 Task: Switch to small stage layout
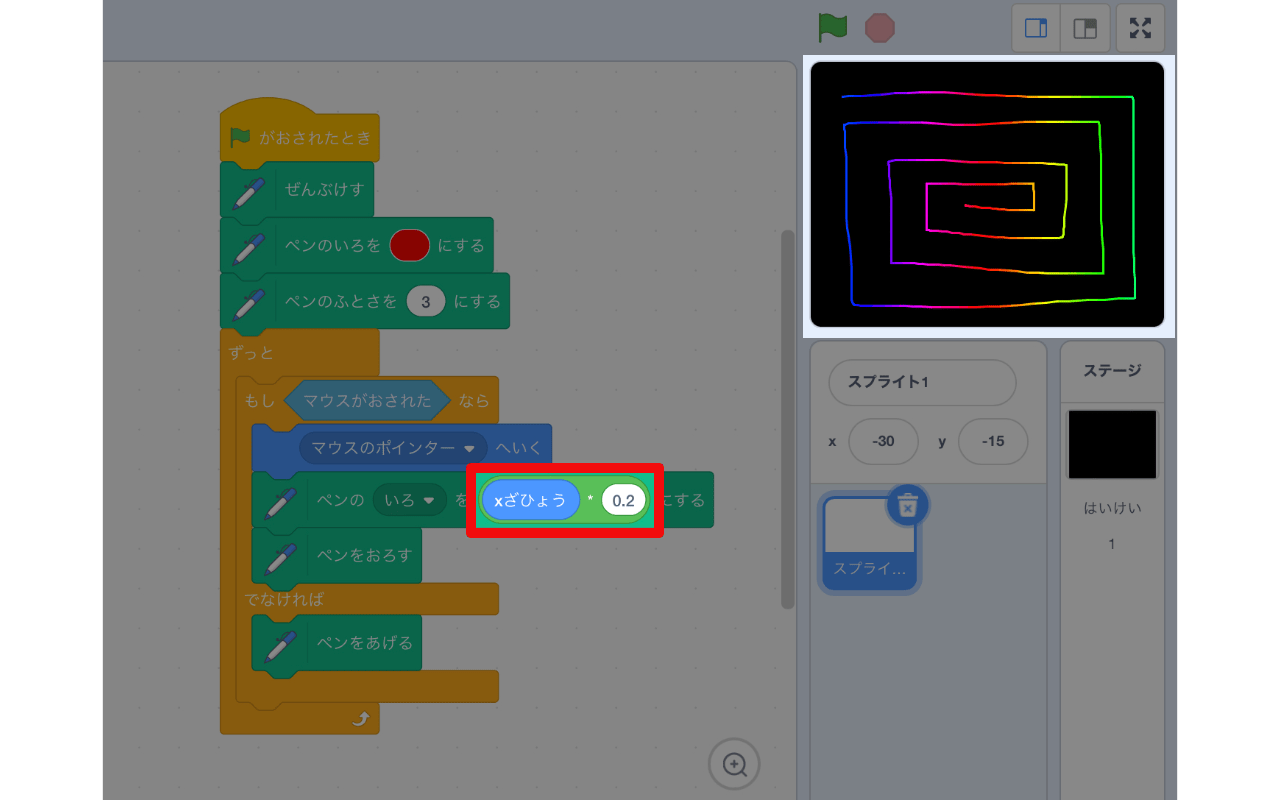[x=1036, y=28]
